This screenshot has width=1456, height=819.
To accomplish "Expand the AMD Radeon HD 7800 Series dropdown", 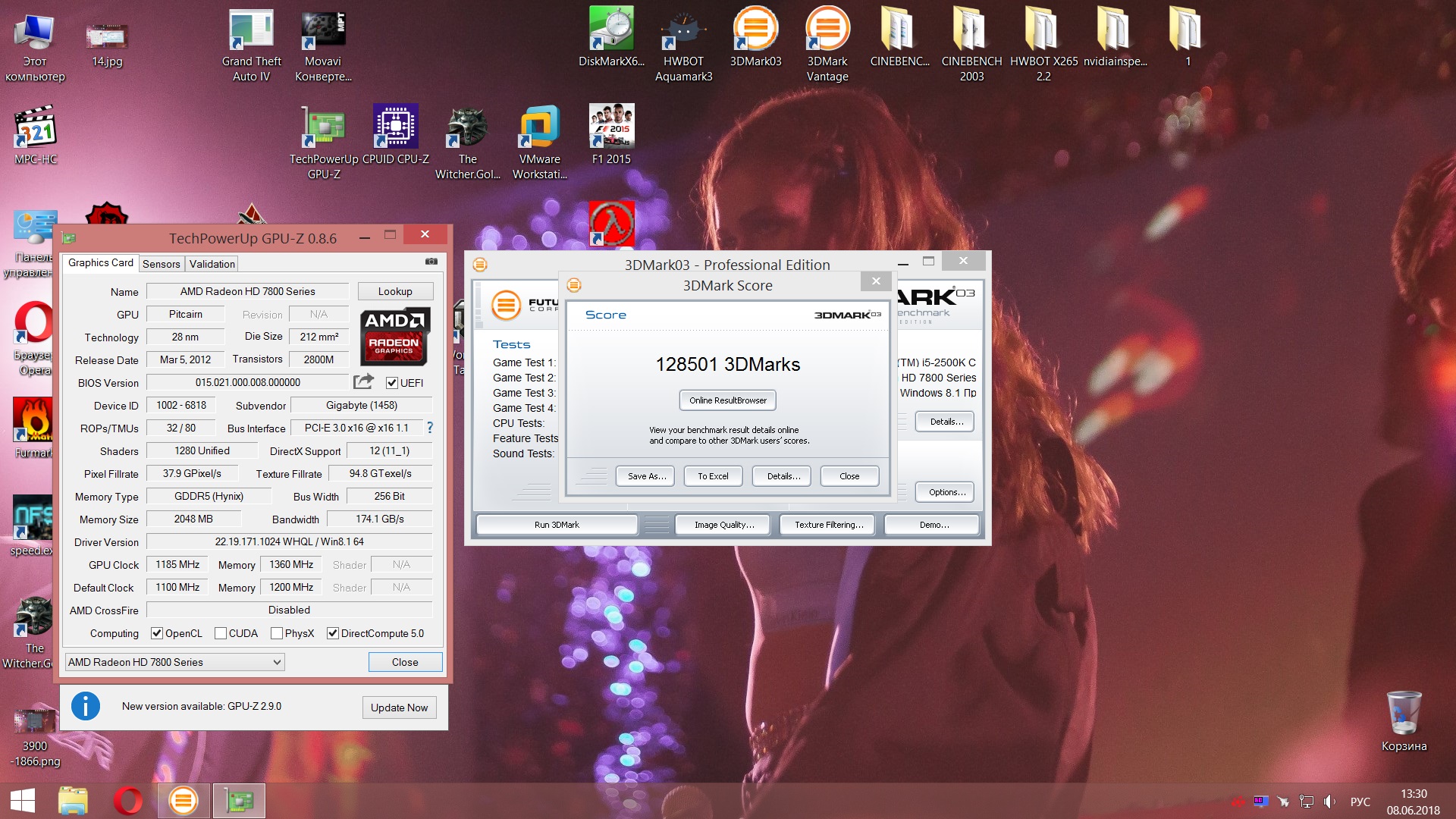I will coord(175,662).
